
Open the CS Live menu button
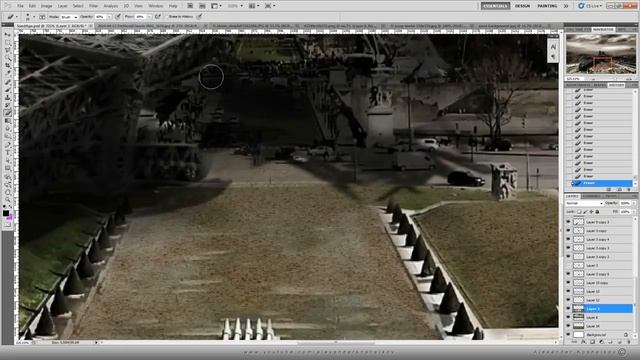pyautogui.click(x=590, y=6)
